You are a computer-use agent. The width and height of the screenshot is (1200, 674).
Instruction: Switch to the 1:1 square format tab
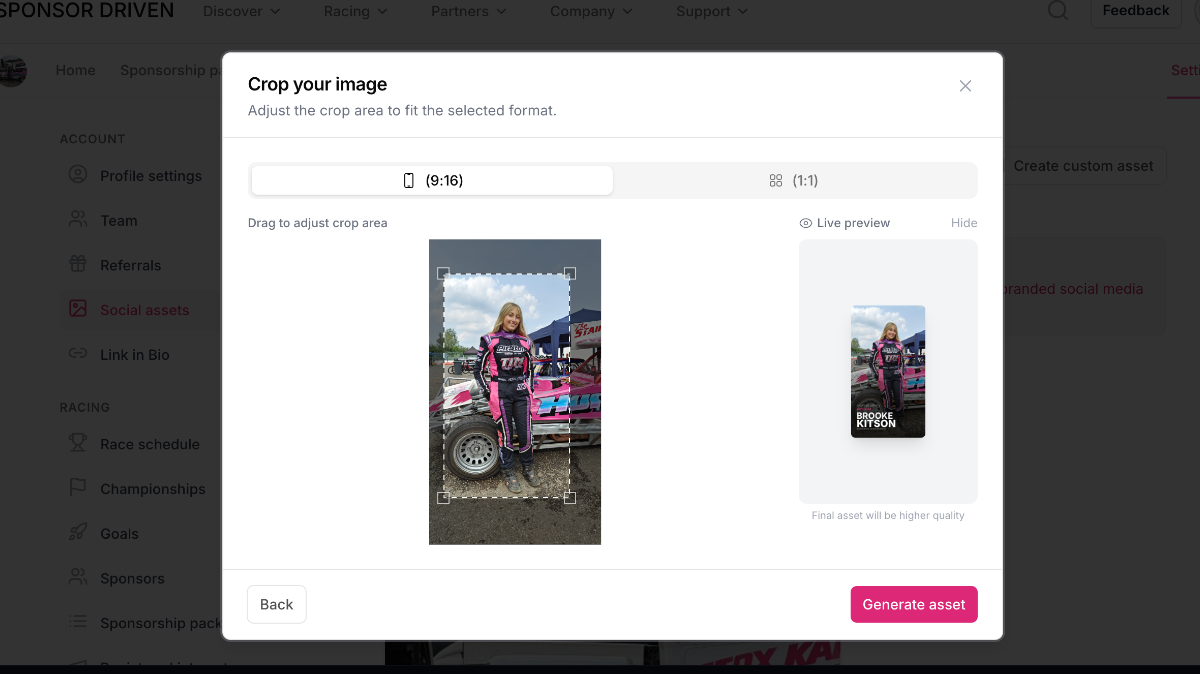794,180
